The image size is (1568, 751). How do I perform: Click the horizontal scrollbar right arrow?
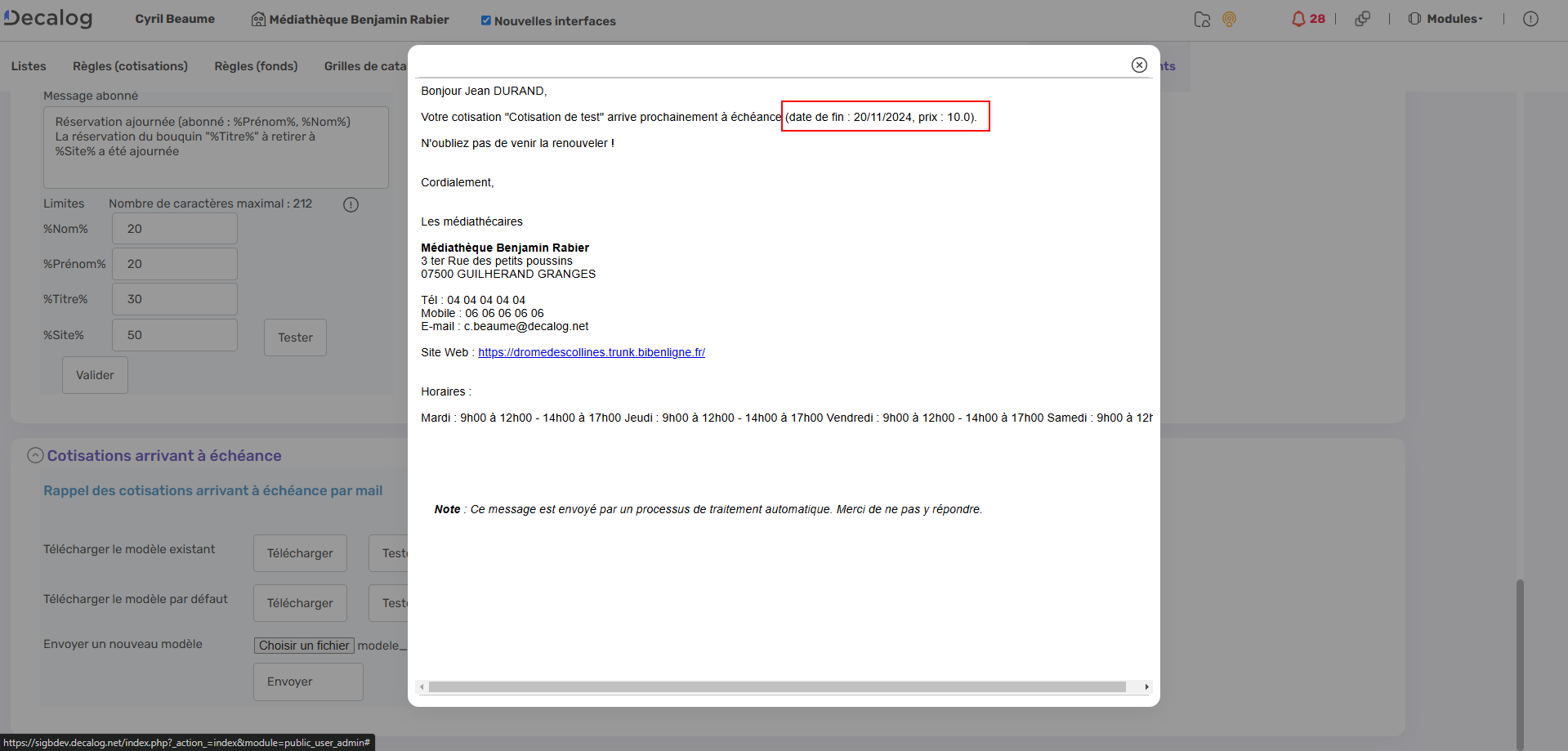[x=1146, y=687]
